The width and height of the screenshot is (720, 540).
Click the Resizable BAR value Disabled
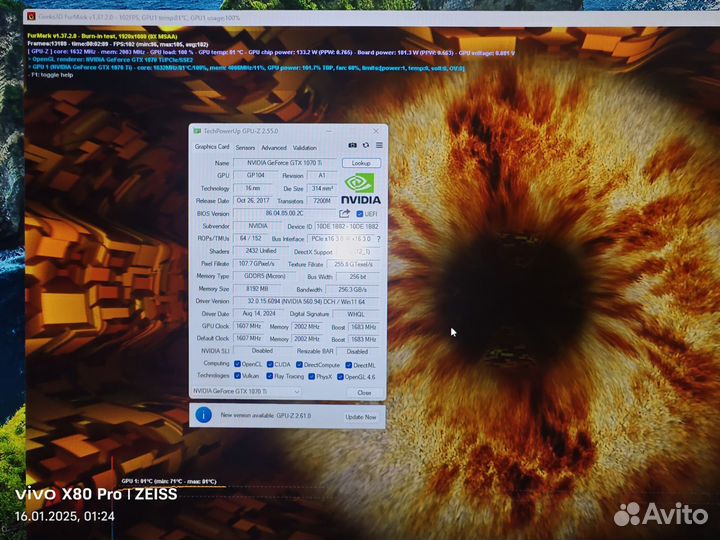point(357,351)
